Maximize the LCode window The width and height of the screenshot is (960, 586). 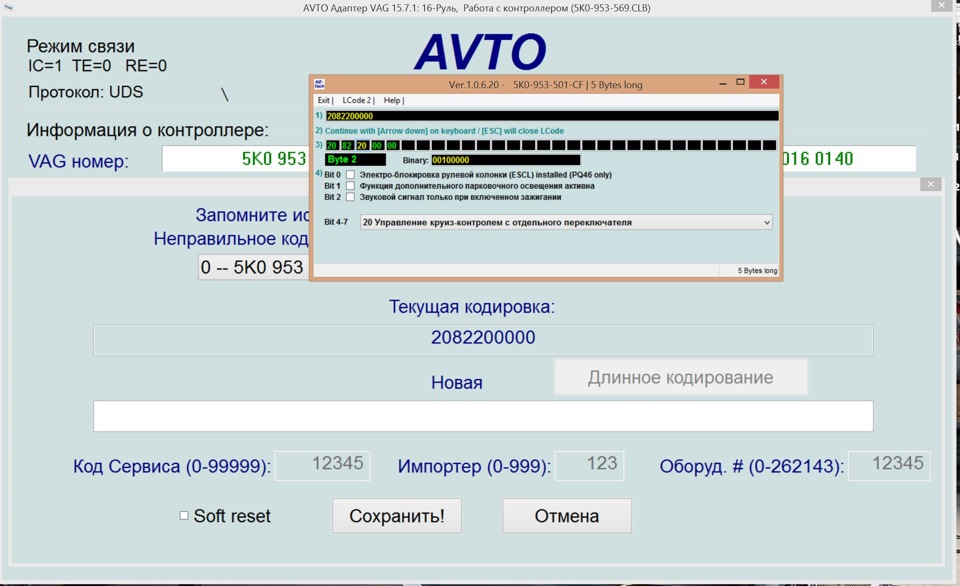(x=740, y=82)
